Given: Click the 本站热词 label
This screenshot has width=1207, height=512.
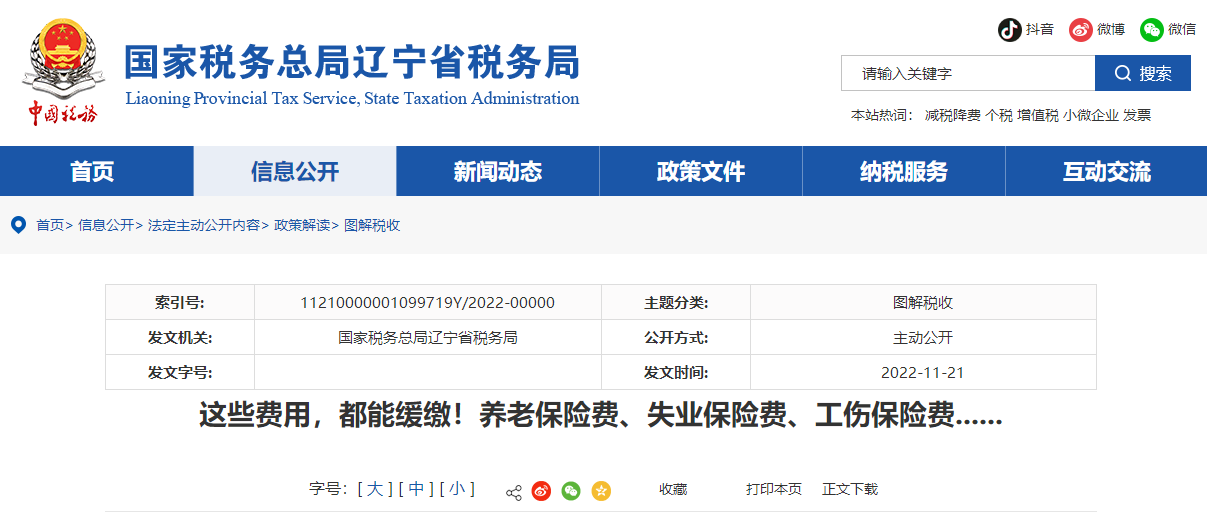Looking at the screenshot, I should (x=883, y=115).
